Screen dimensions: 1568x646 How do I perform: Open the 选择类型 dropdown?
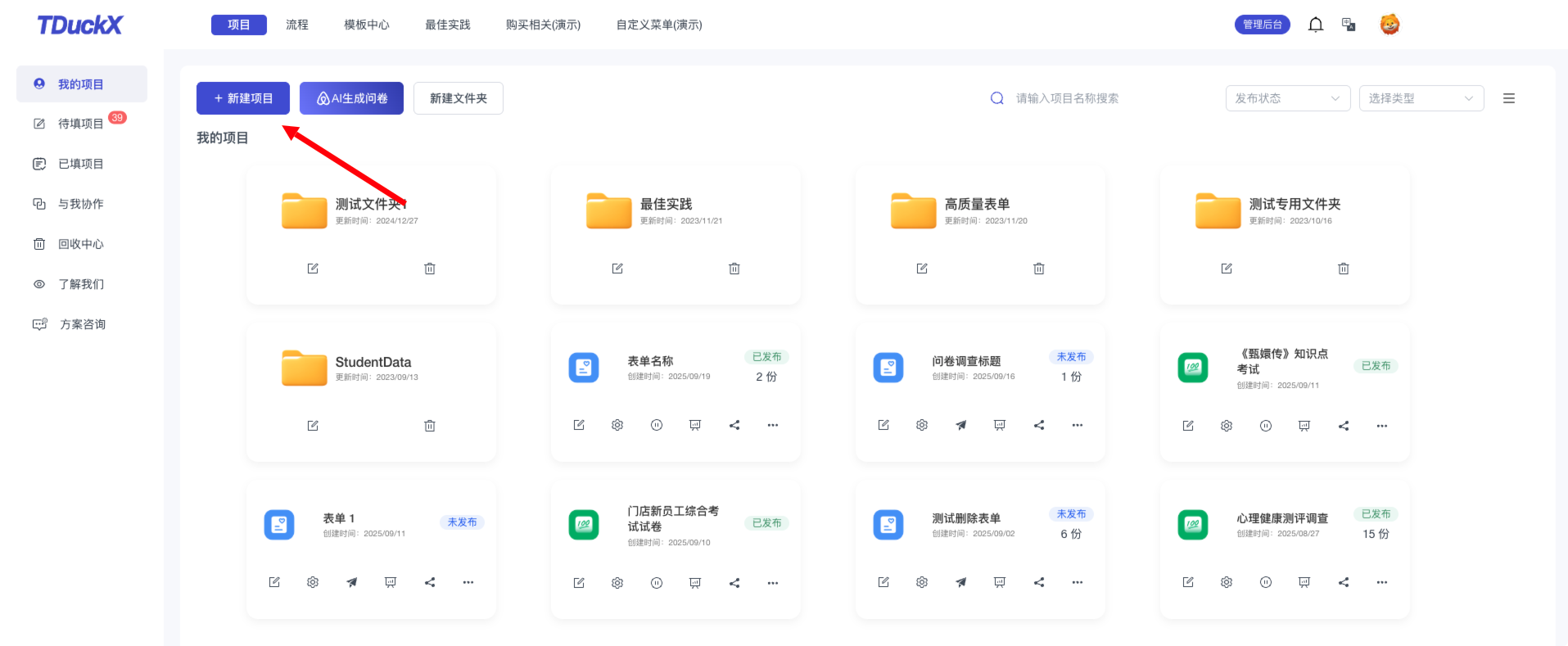pyautogui.click(x=1421, y=98)
